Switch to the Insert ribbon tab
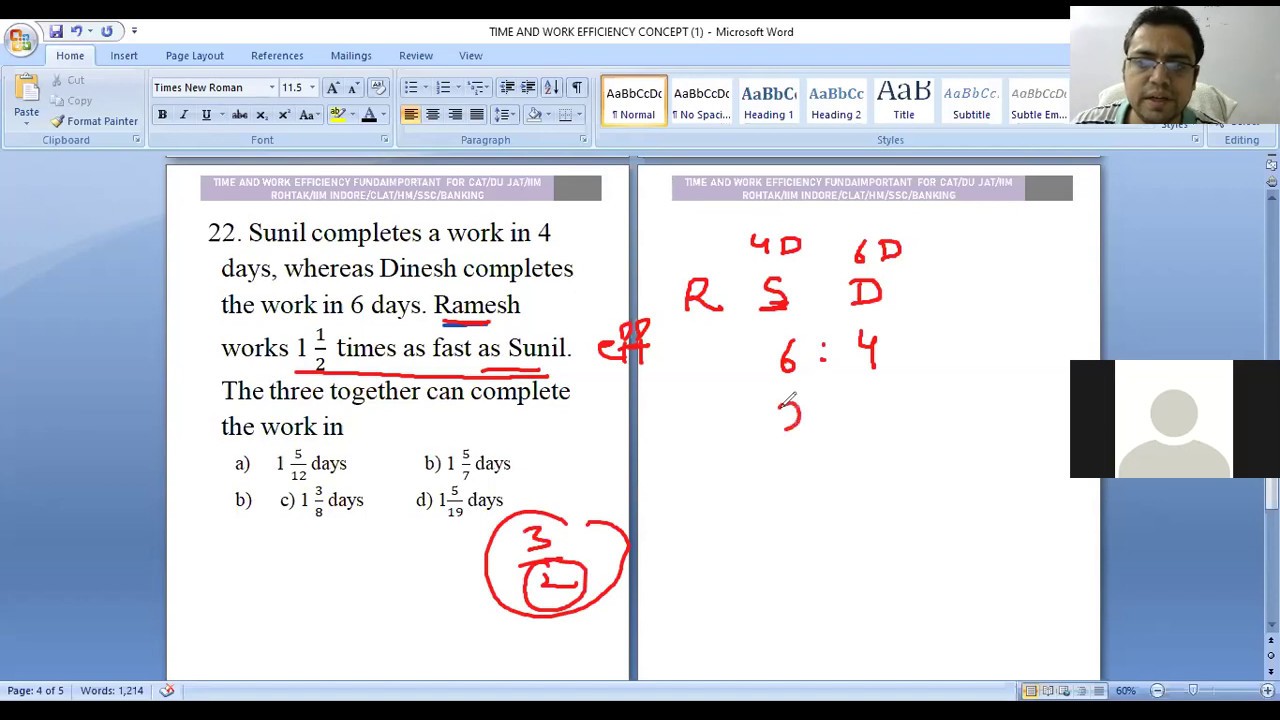The image size is (1280, 720). point(124,56)
